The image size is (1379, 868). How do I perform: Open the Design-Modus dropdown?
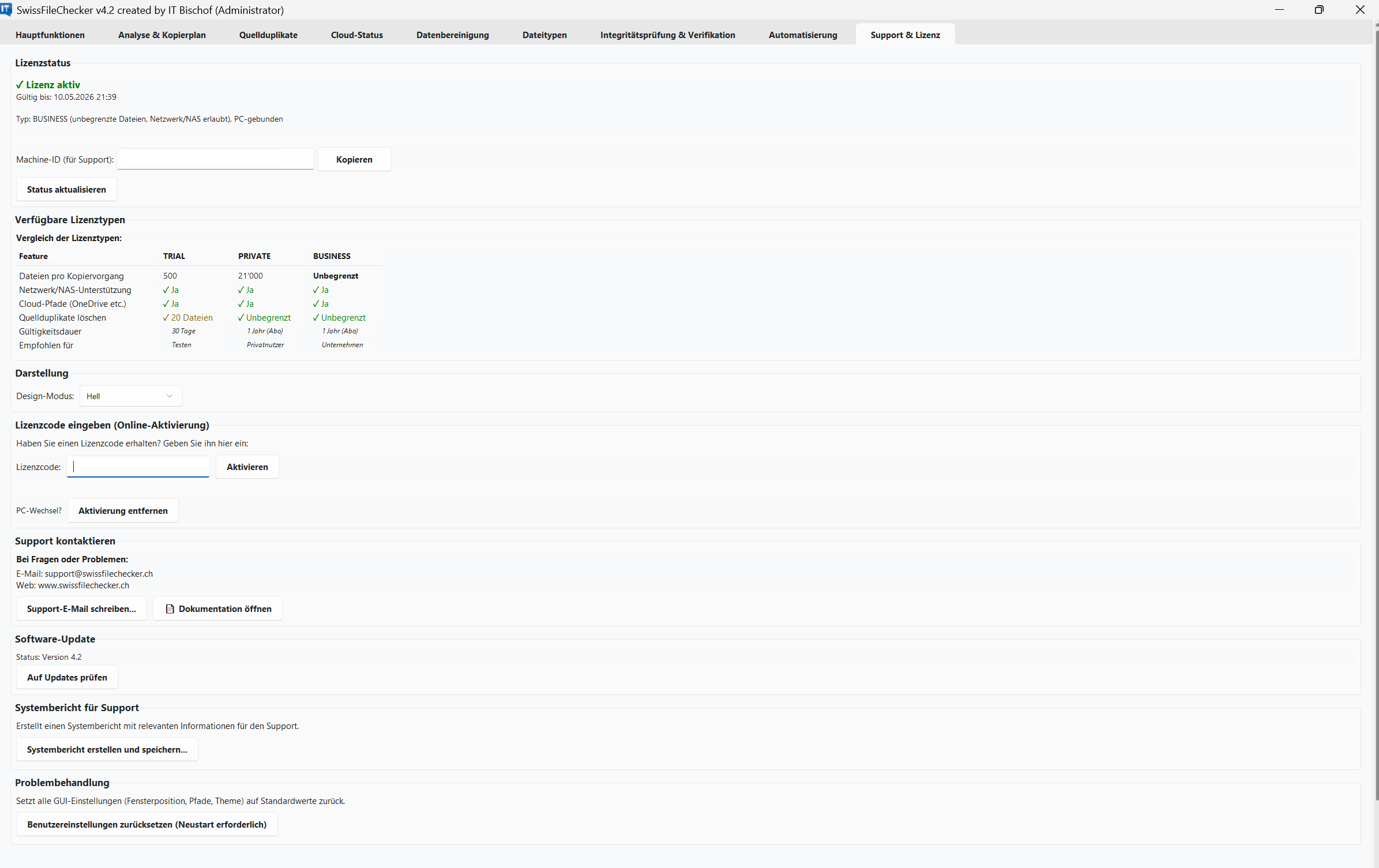coord(130,396)
